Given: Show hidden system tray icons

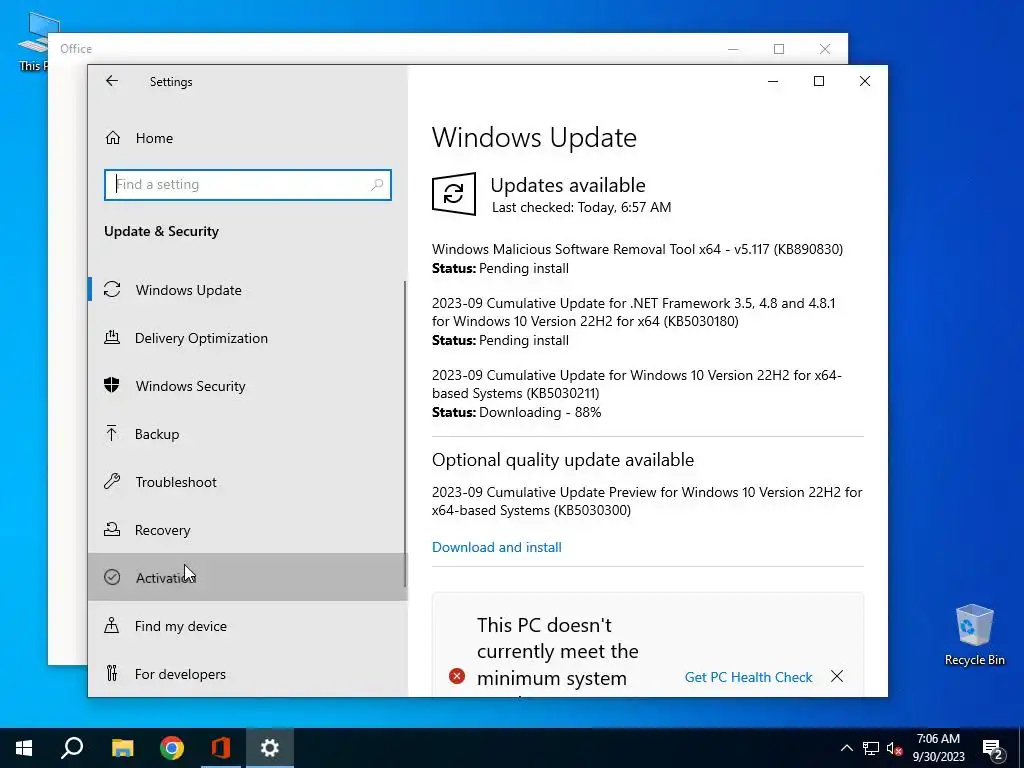Looking at the screenshot, I should coord(846,748).
